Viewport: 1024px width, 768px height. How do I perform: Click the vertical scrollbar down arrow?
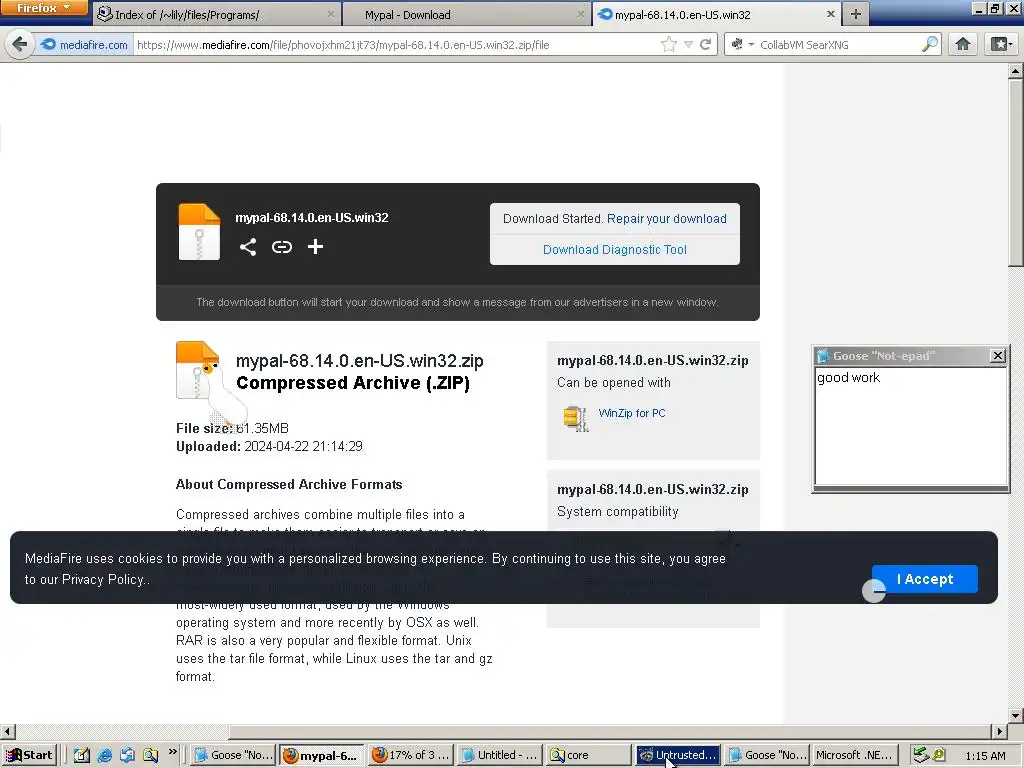click(x=1016, y=716)
